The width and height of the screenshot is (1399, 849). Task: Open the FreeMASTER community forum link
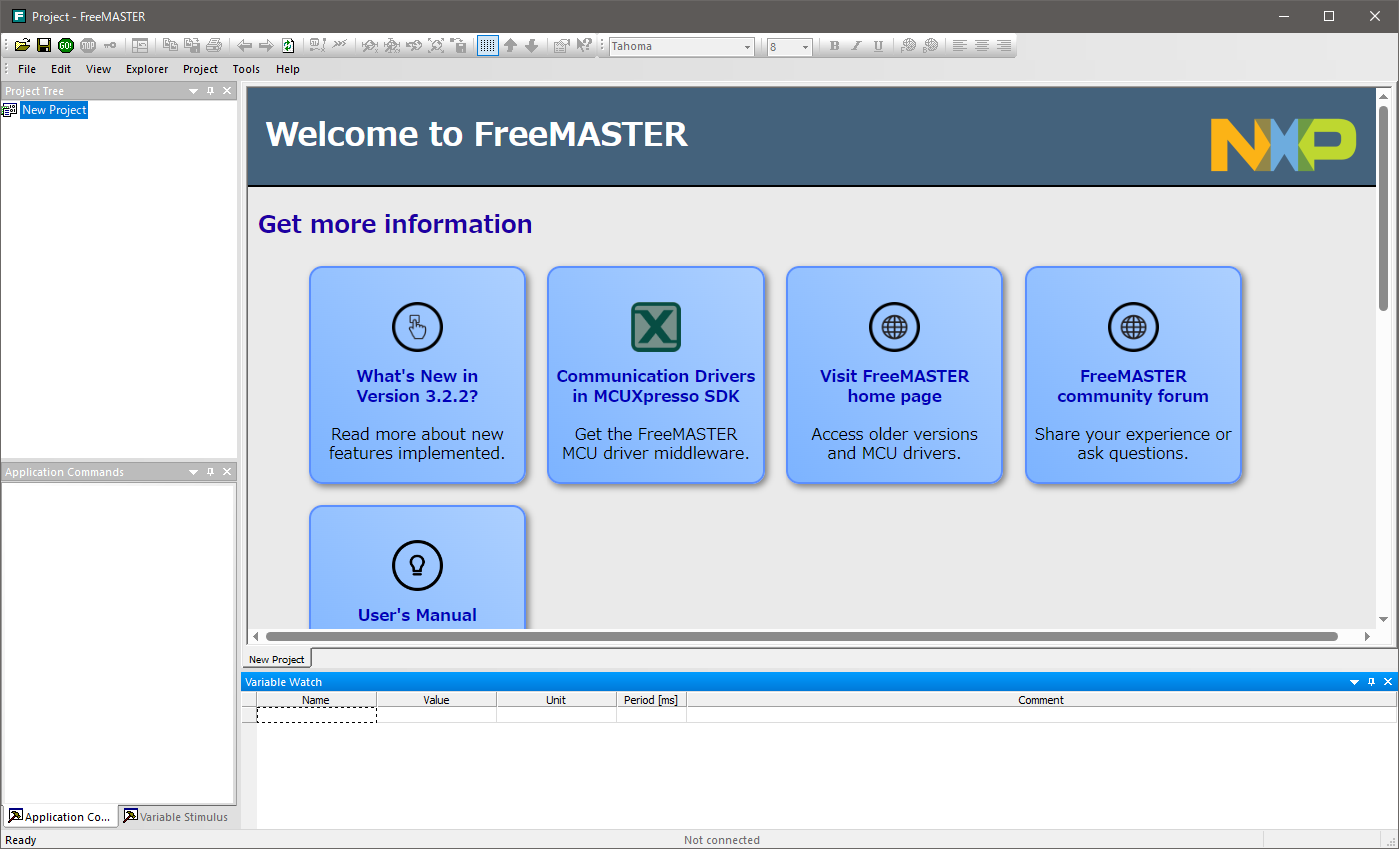tap(1132, 386)
